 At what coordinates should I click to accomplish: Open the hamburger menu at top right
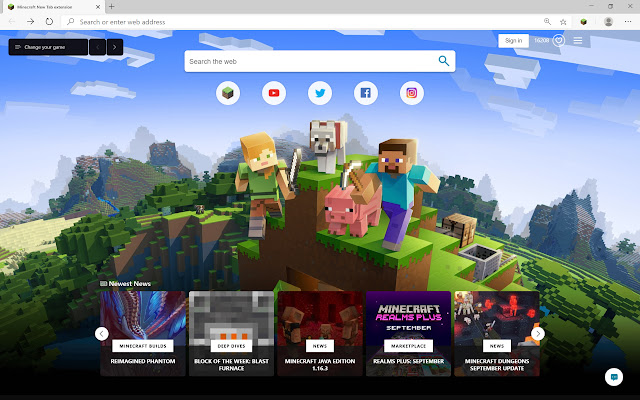(578, 40)
